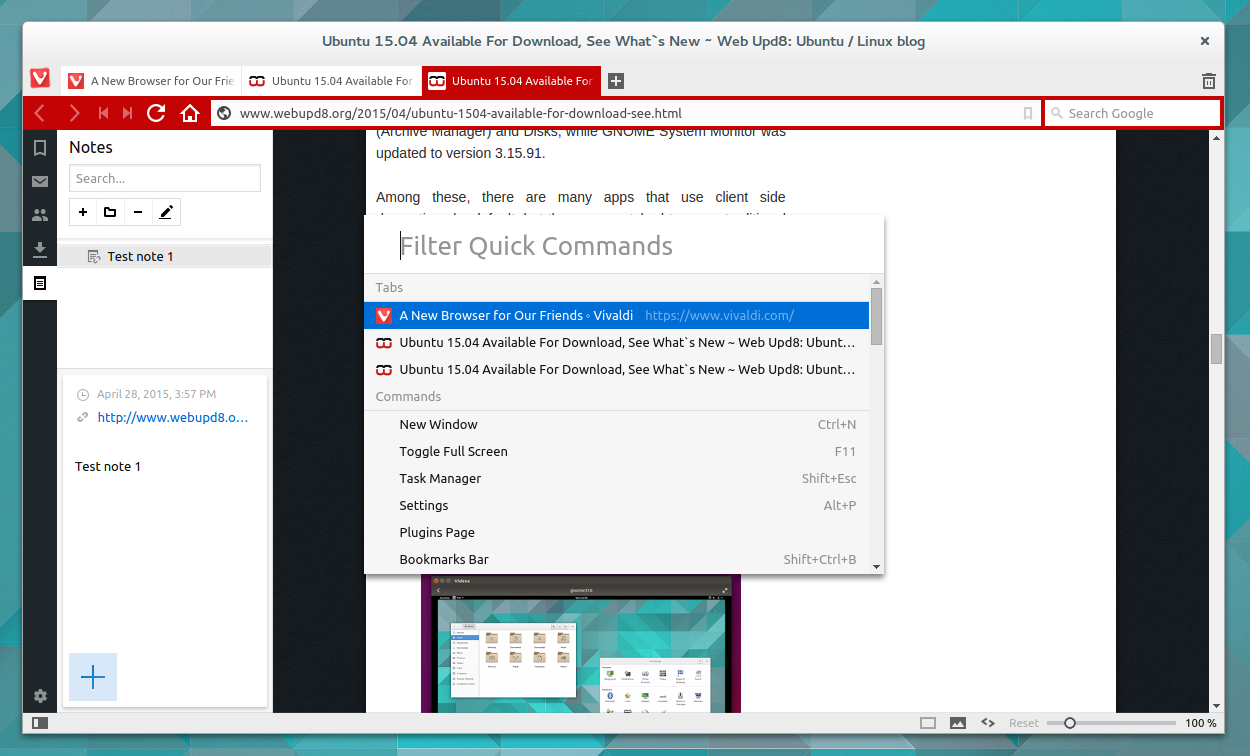This screenshot has height=756, width=1250.
Task: Open the Downloads panel
Action: click(x=40, y=249)
